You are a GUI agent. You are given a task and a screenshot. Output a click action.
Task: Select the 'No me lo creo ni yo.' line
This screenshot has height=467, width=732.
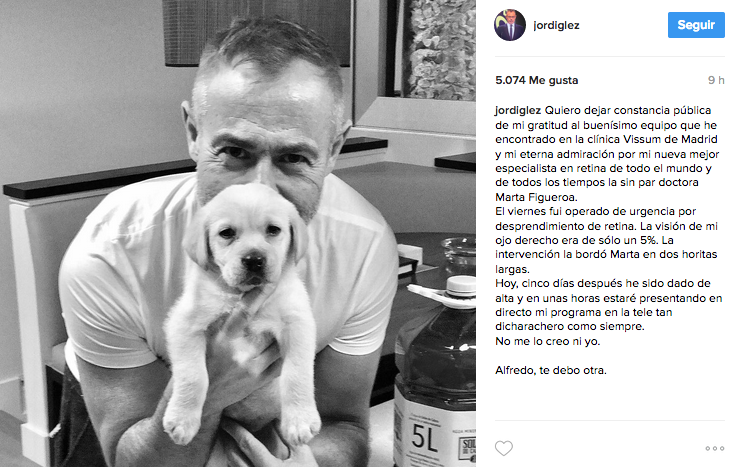[548, 341]
